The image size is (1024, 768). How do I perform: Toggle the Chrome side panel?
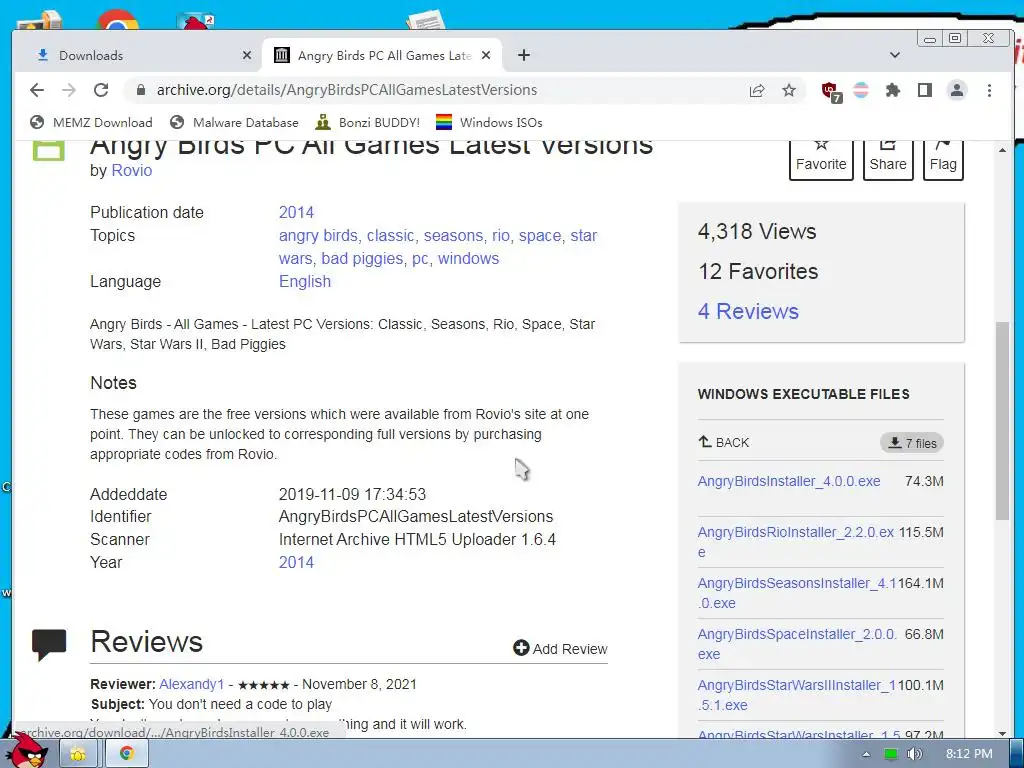tap(925, 90)
